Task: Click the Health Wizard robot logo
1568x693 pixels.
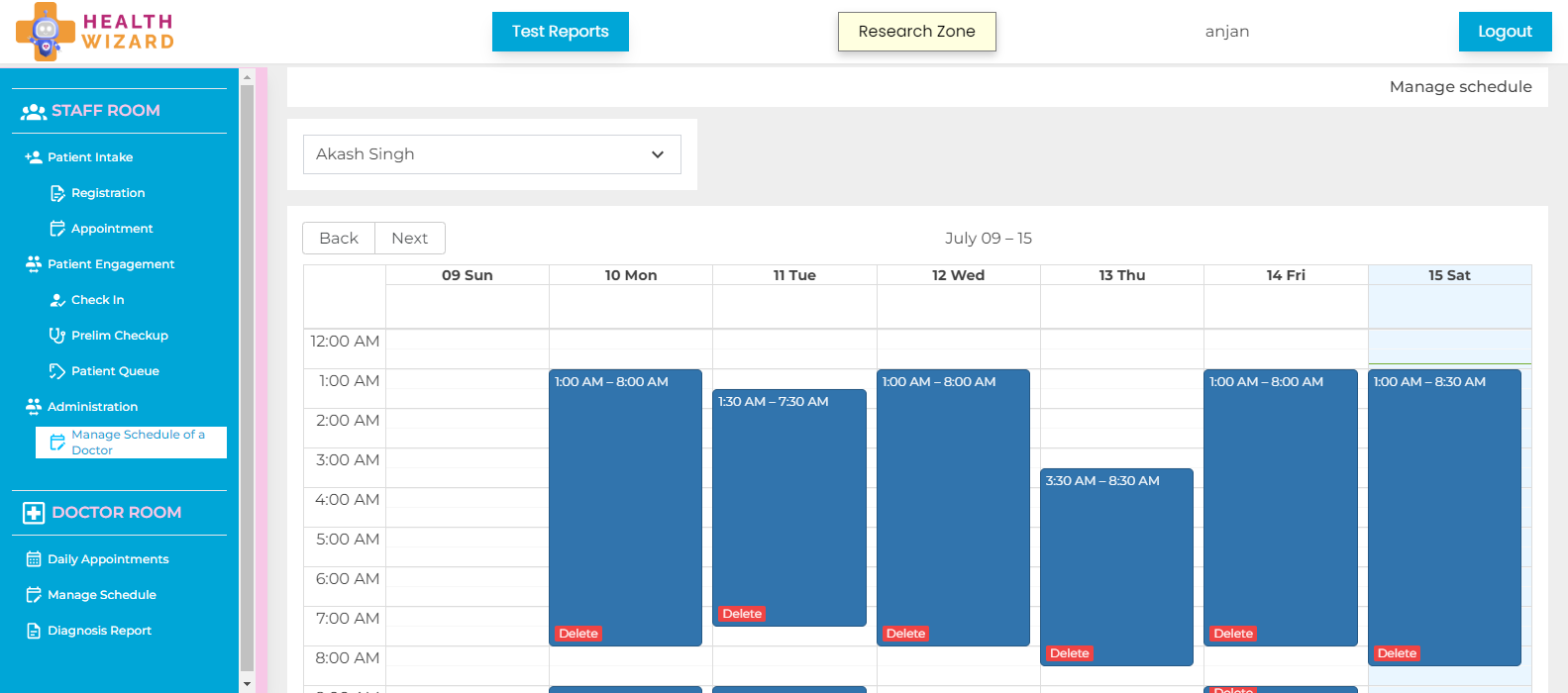Action: (46, 32)
